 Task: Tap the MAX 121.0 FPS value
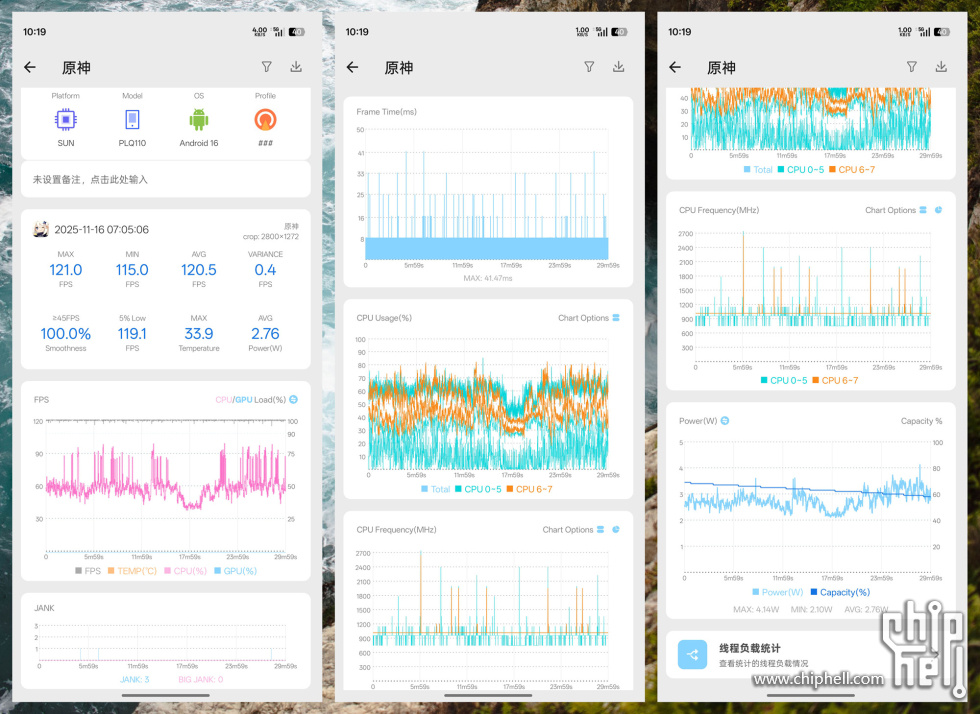(x=66, y=269)
